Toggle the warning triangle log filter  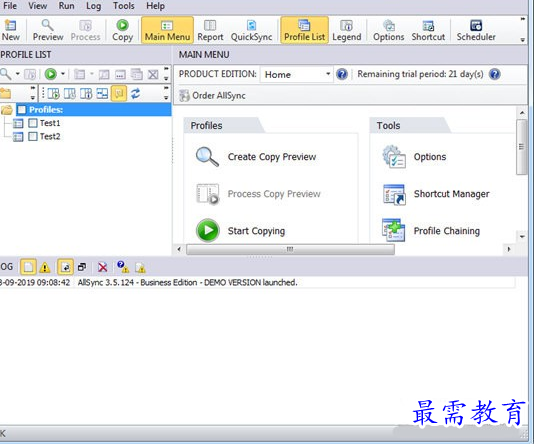coord(45,268)
